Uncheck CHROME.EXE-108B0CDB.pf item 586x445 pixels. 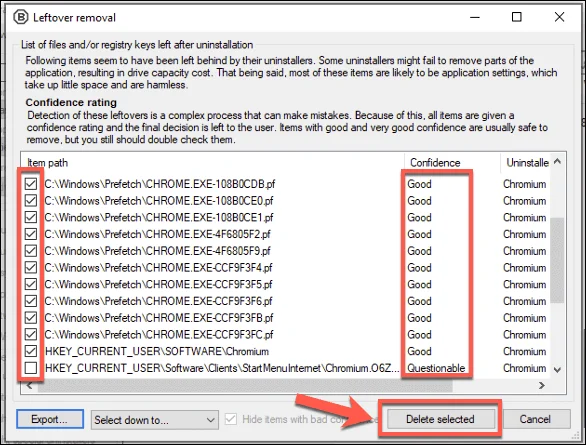(x=31, y=183)
